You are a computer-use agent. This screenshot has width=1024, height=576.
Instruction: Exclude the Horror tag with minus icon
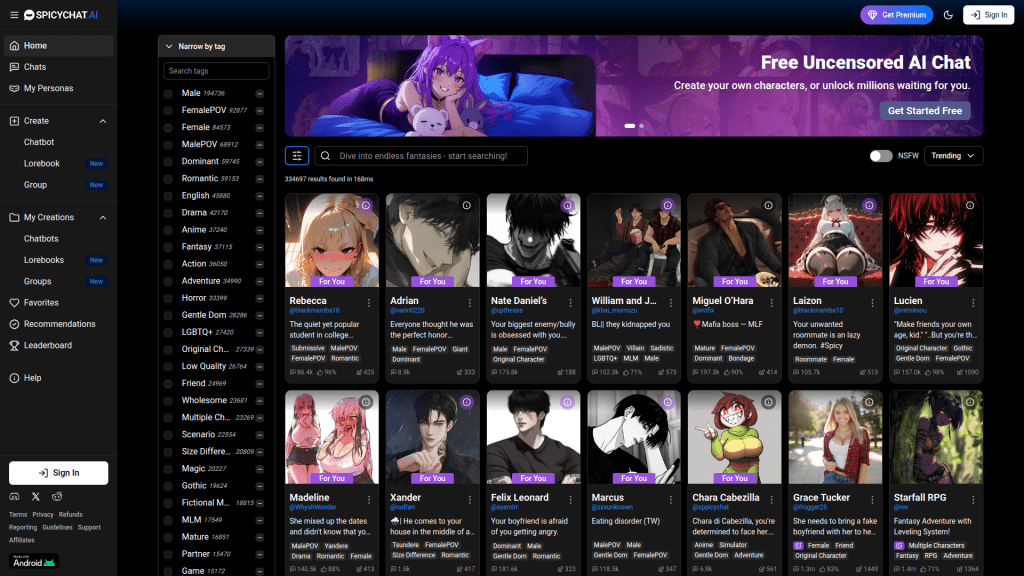pos(260,298)
